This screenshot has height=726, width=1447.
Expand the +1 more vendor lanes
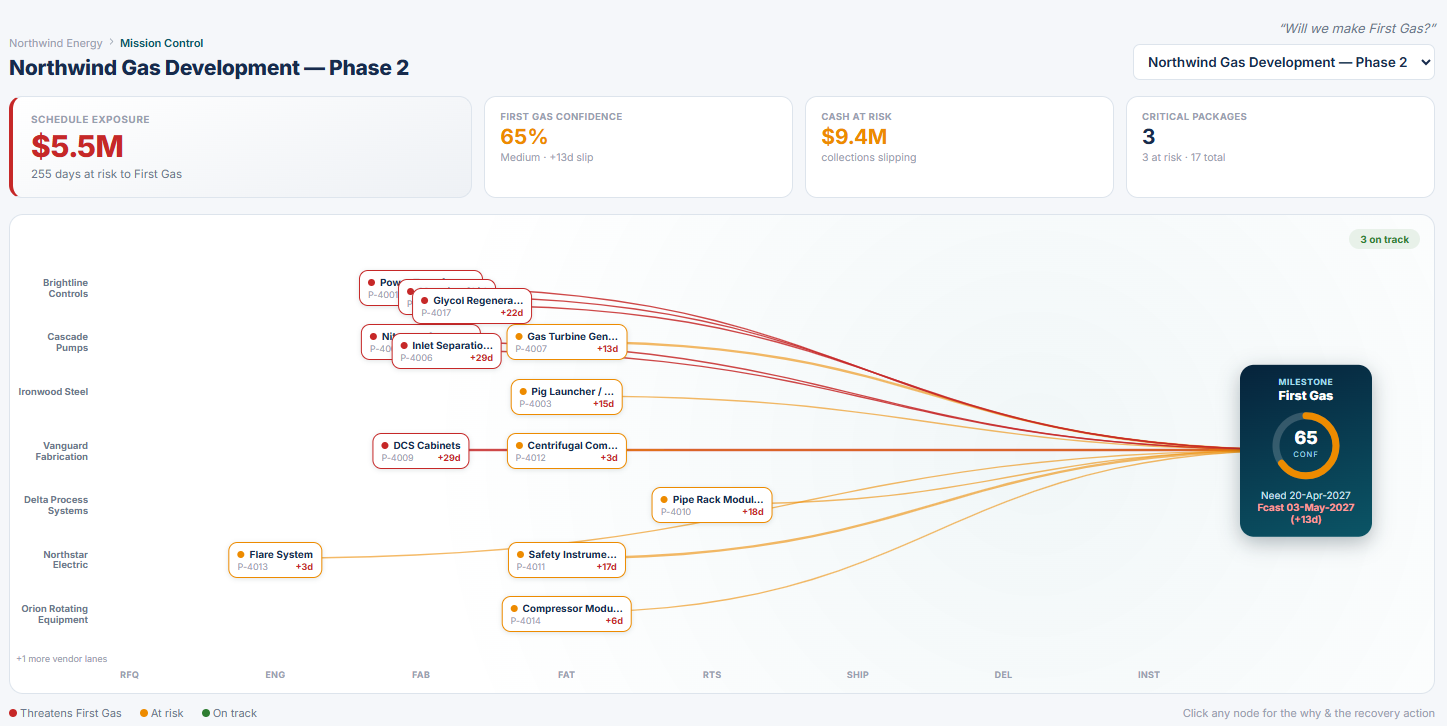[x=62, y=659]
